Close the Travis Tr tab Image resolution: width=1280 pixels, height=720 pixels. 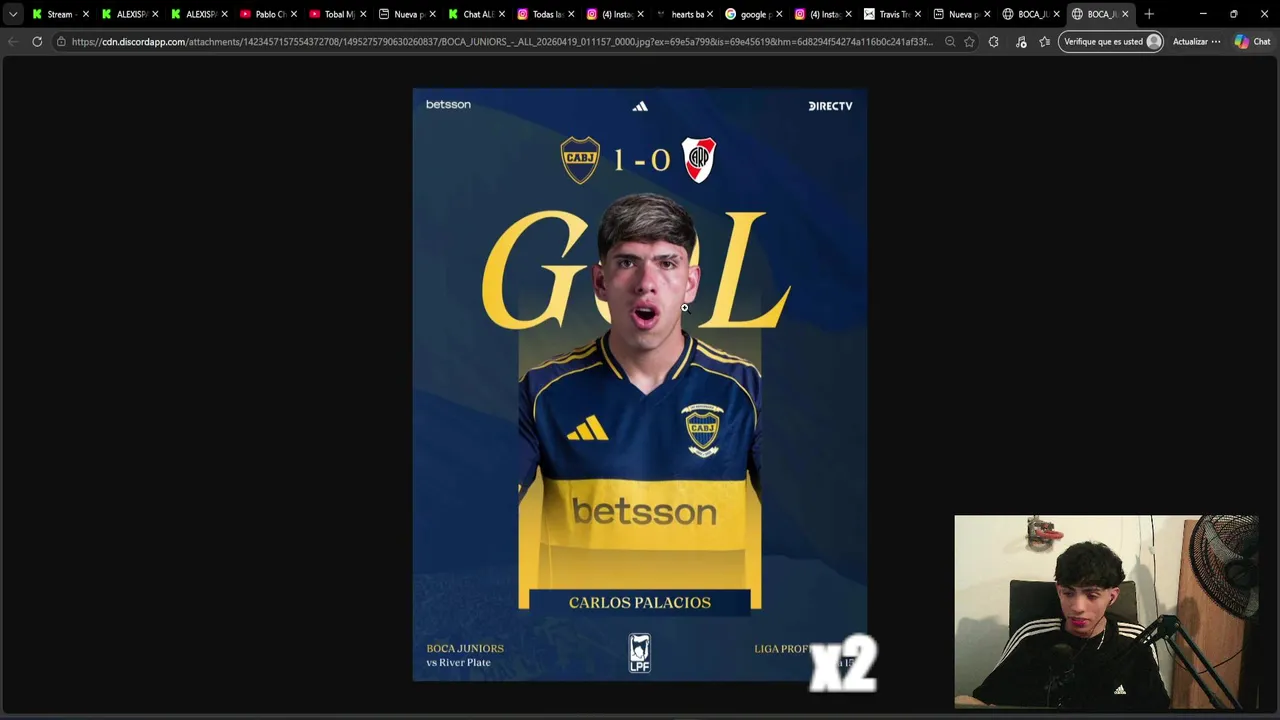pos(918,14)
